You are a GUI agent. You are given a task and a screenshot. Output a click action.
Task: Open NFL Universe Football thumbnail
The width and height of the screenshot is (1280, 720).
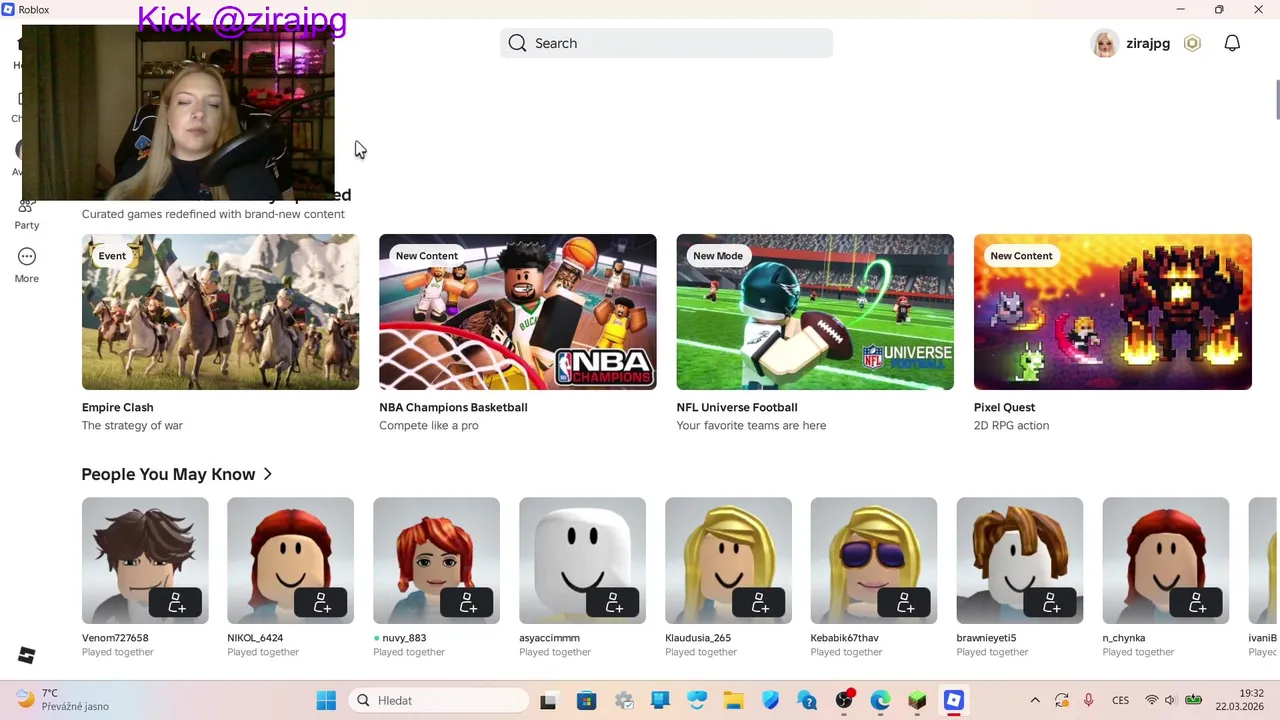(815, 312)
